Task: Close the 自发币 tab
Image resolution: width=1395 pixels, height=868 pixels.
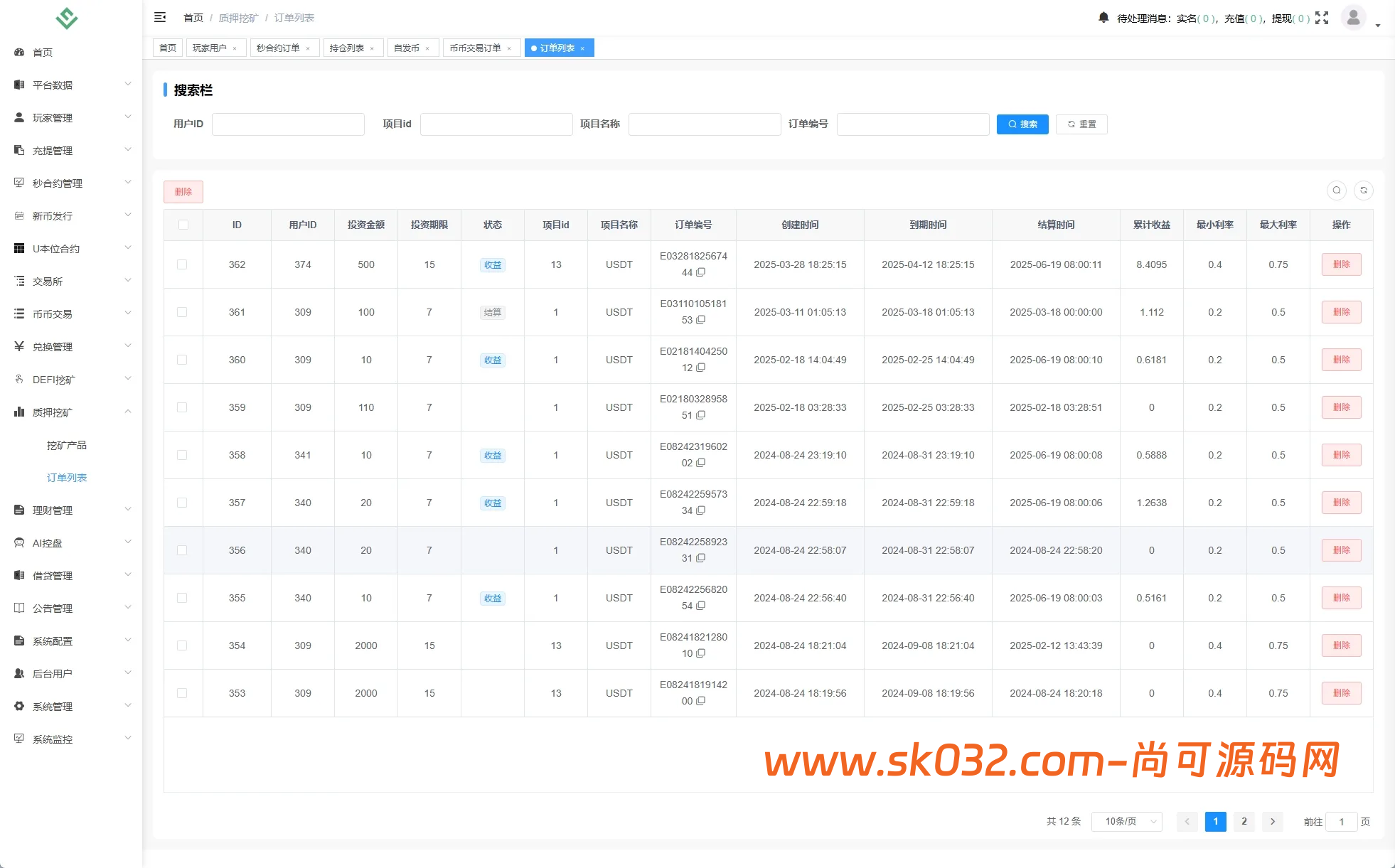Action: point(427,48)
